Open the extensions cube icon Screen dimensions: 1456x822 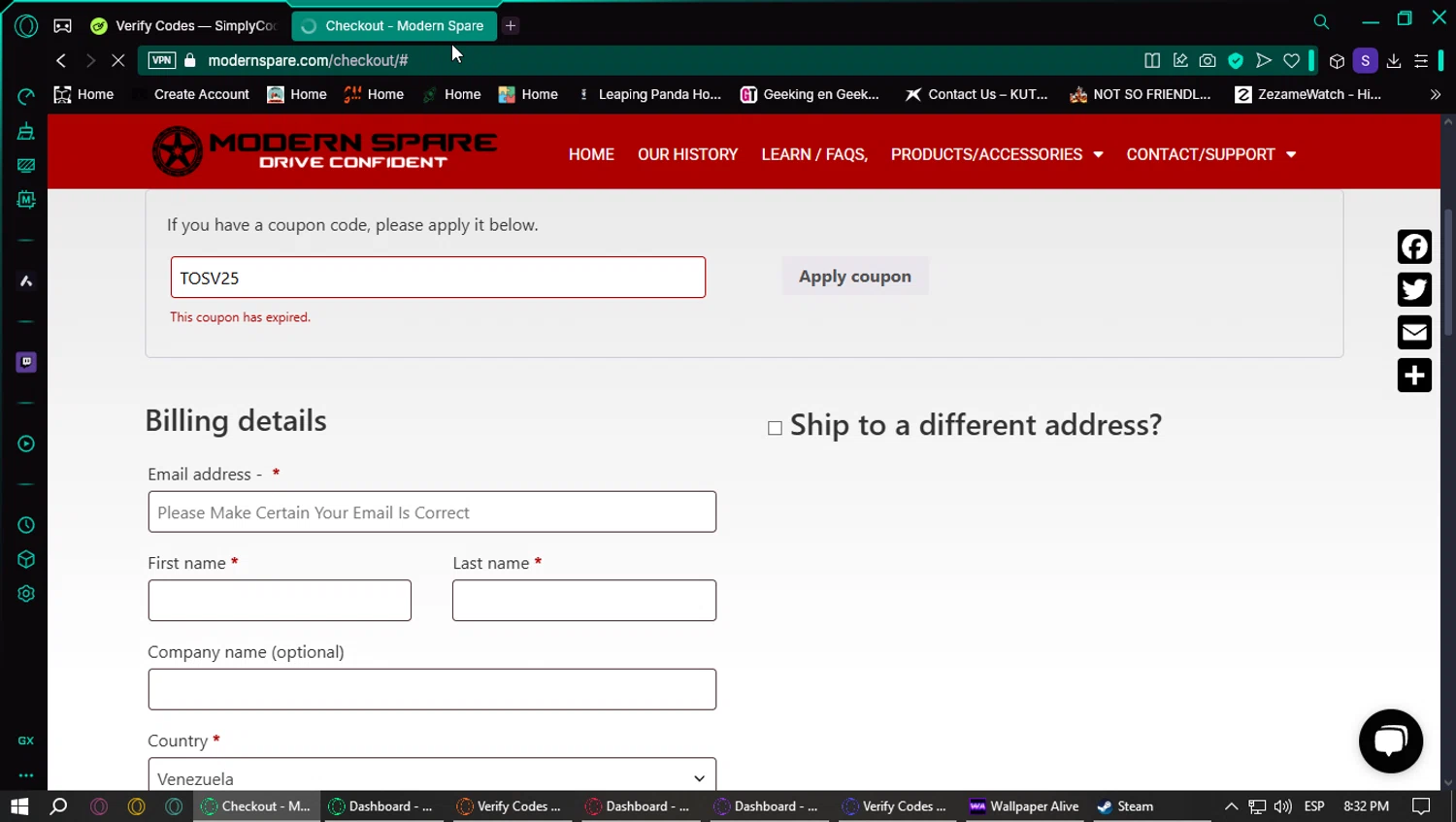(x=1337, y=61)
